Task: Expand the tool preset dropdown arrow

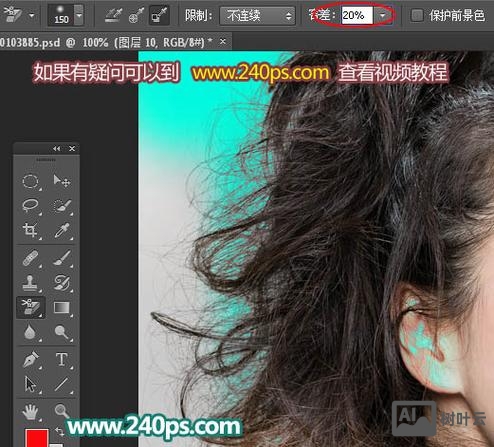Action: pyautogui.click(x=32, y=15)
